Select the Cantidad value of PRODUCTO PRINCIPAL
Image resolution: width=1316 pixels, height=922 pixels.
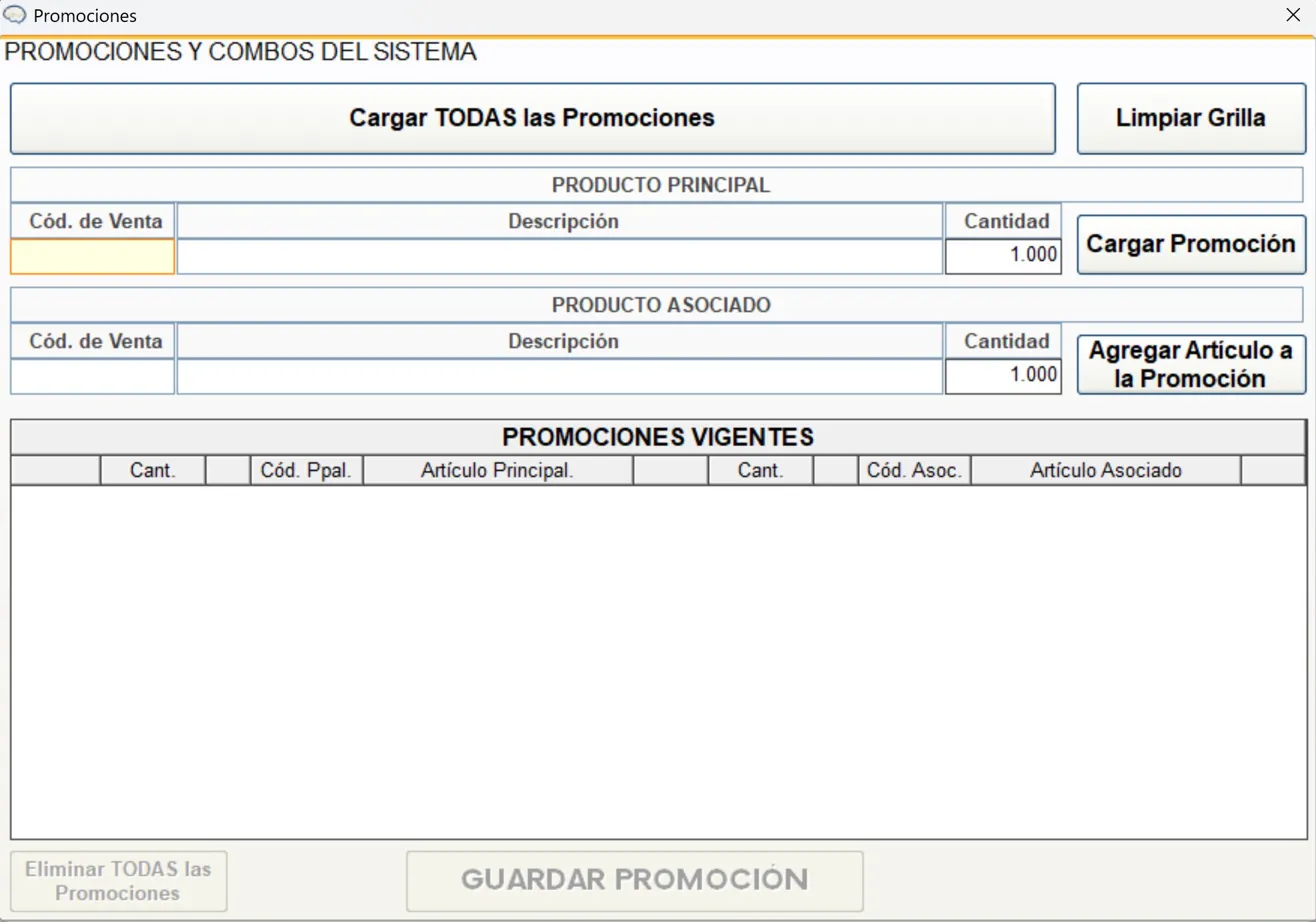pos(1003,256)
